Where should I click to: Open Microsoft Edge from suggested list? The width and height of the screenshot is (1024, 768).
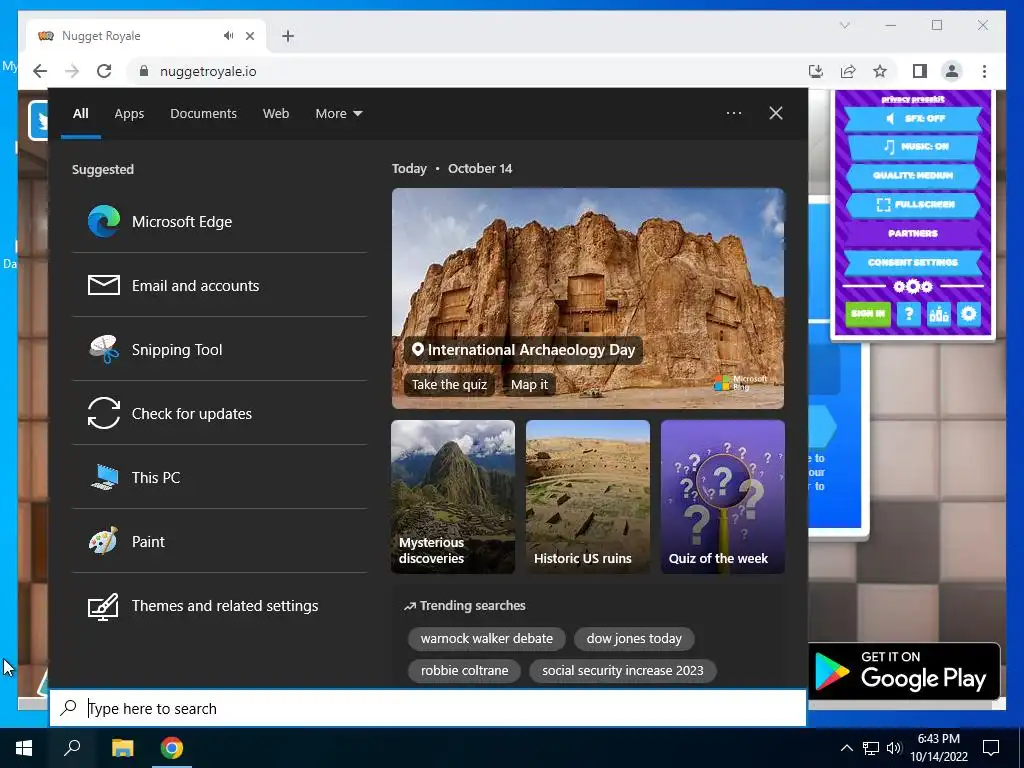219,221
